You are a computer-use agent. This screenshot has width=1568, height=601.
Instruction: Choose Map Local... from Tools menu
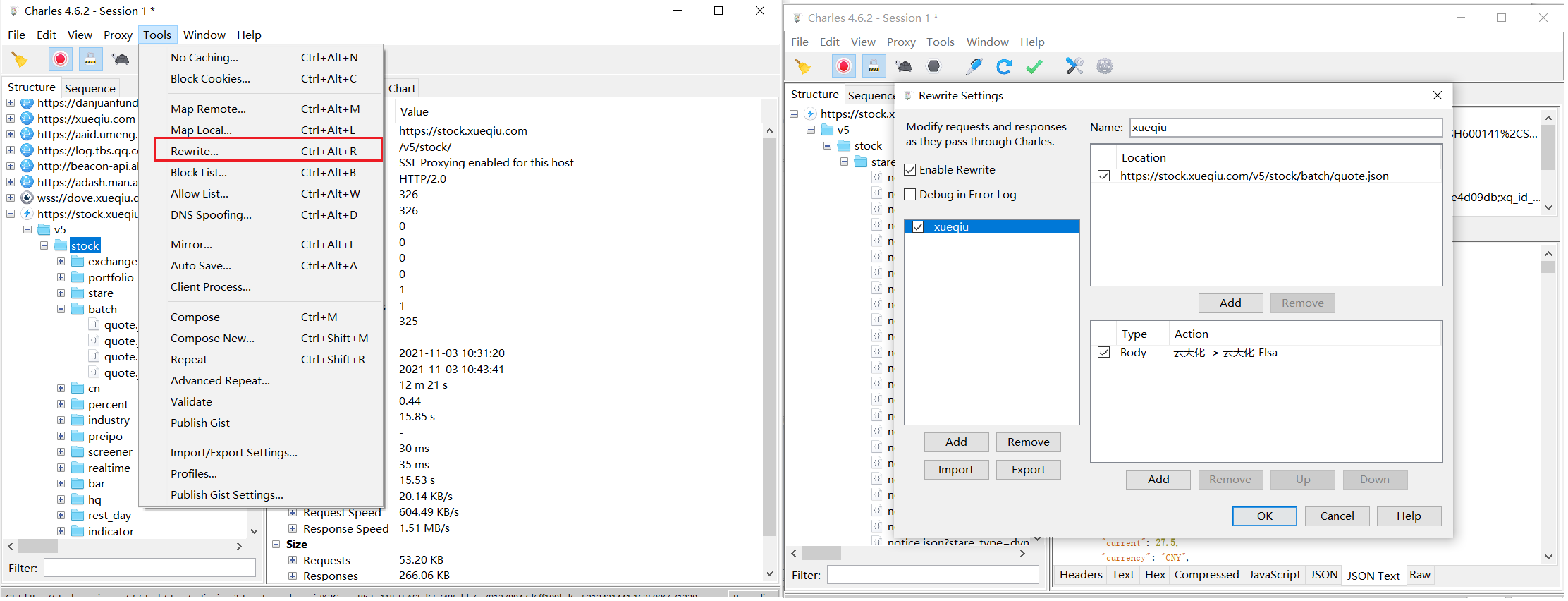pos(261,130)
